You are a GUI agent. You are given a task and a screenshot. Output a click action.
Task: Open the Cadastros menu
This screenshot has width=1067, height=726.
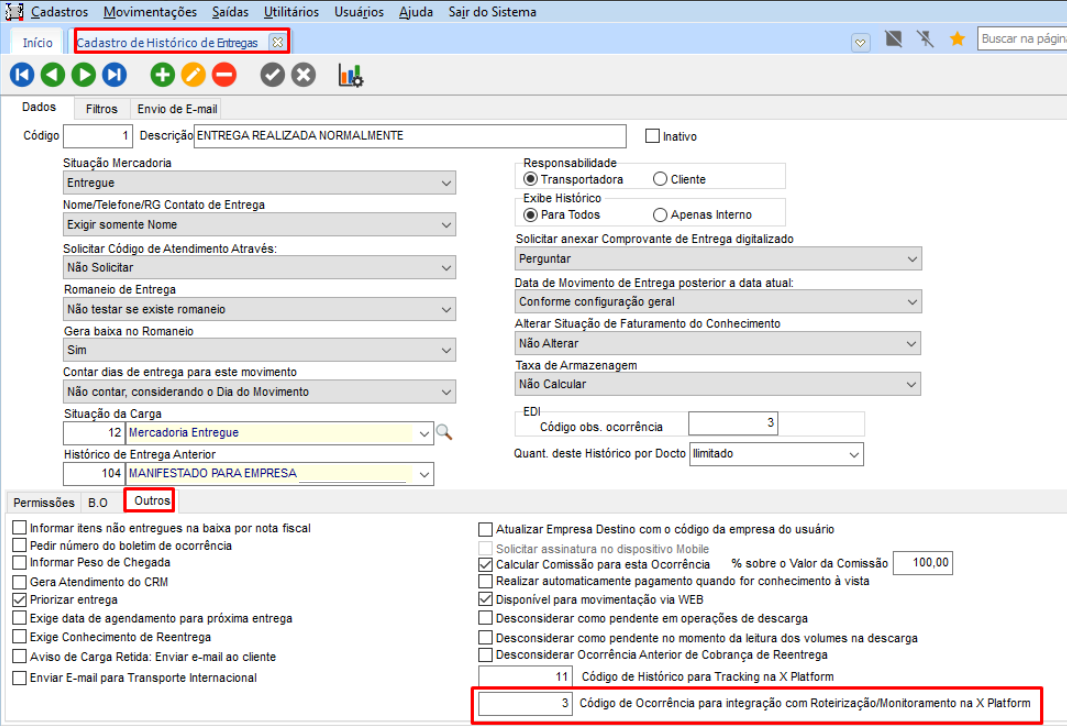coord(59,12)
